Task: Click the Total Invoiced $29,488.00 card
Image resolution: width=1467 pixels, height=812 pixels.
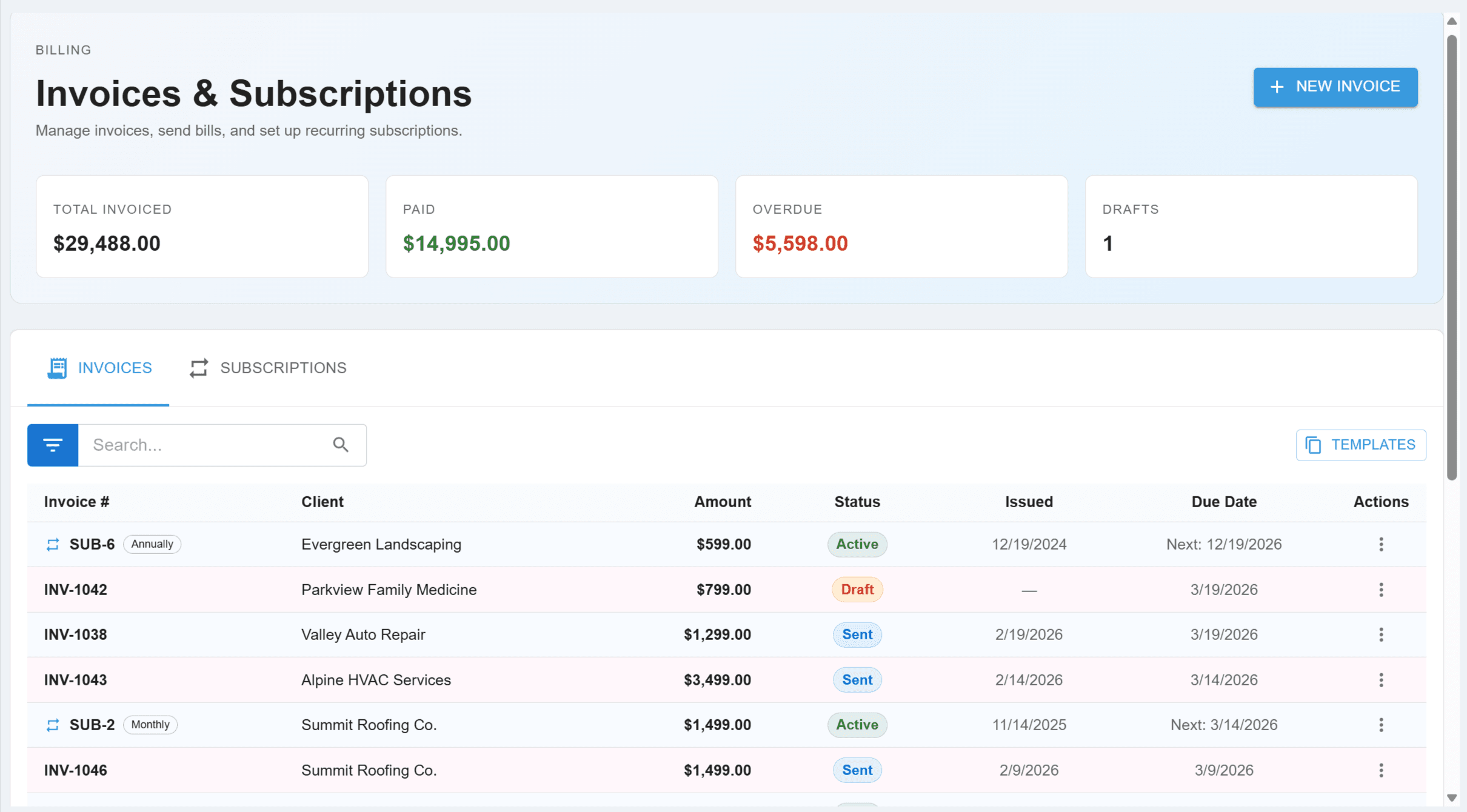Action: [202, 227]
